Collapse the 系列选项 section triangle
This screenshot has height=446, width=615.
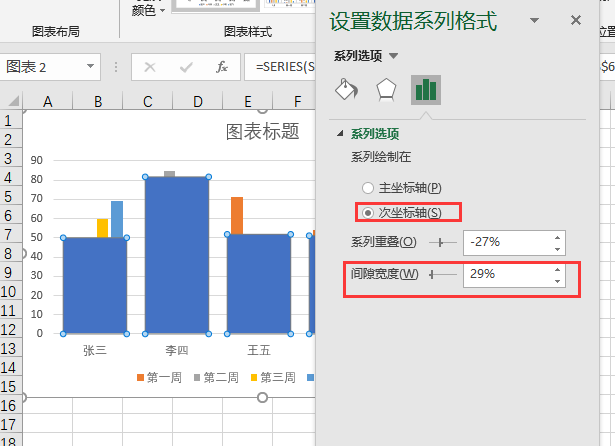click(x=340, y=134)
